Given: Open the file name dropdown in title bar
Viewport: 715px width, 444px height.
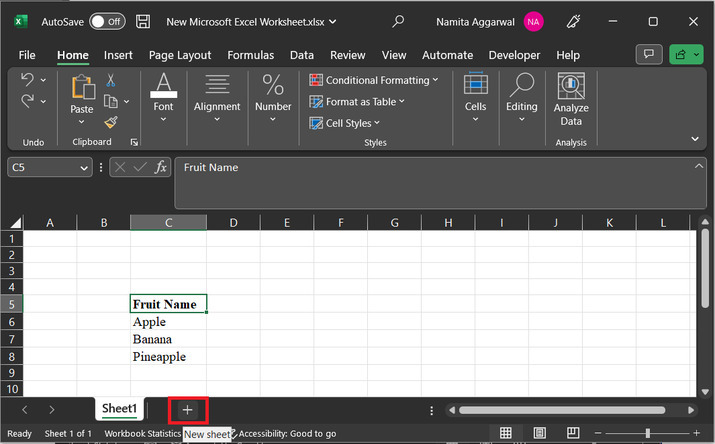Looking at the screenshot, I should pyautogui.click(x=333, y=21).
